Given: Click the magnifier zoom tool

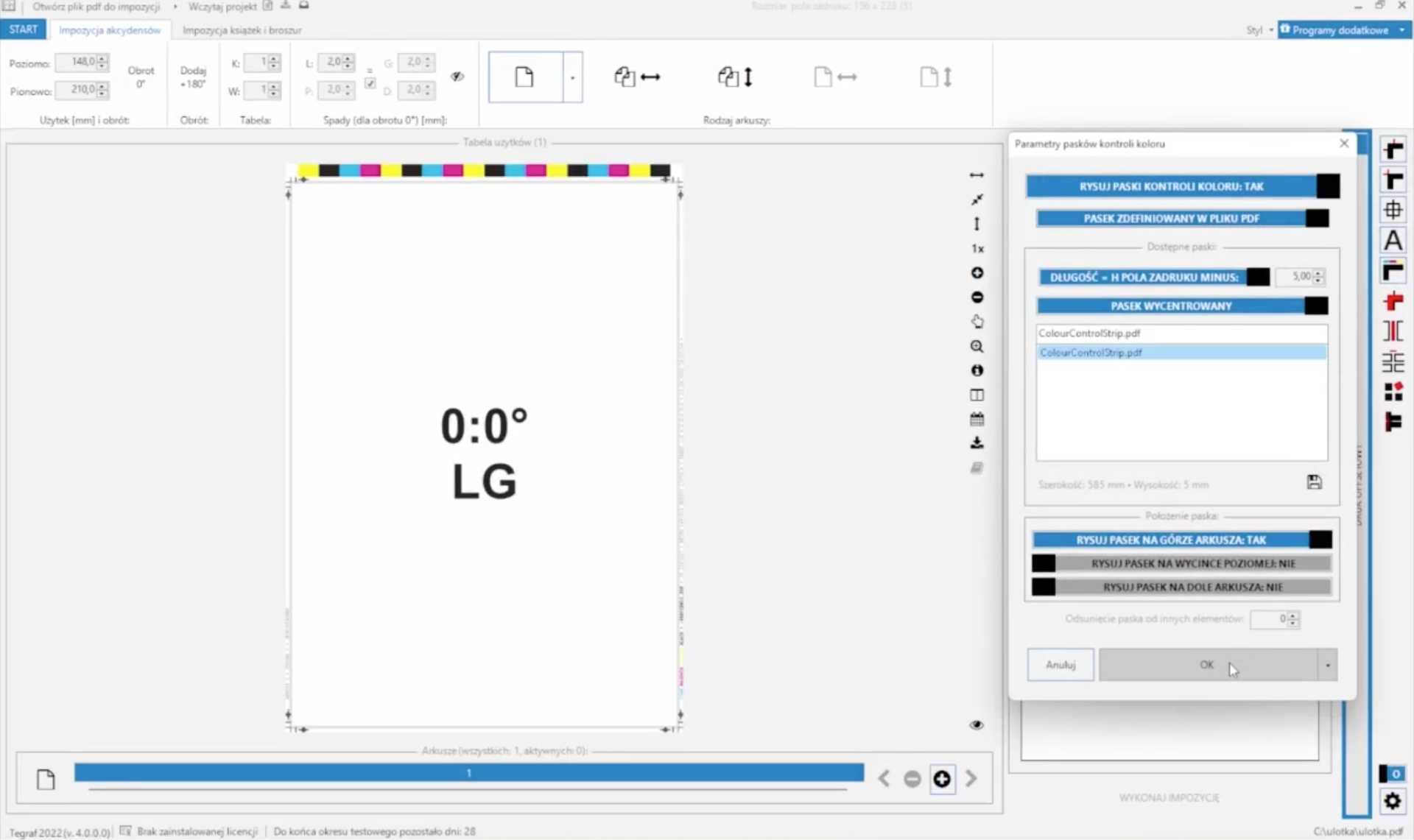Looking at the screenshot, I should tap(977, 346).
